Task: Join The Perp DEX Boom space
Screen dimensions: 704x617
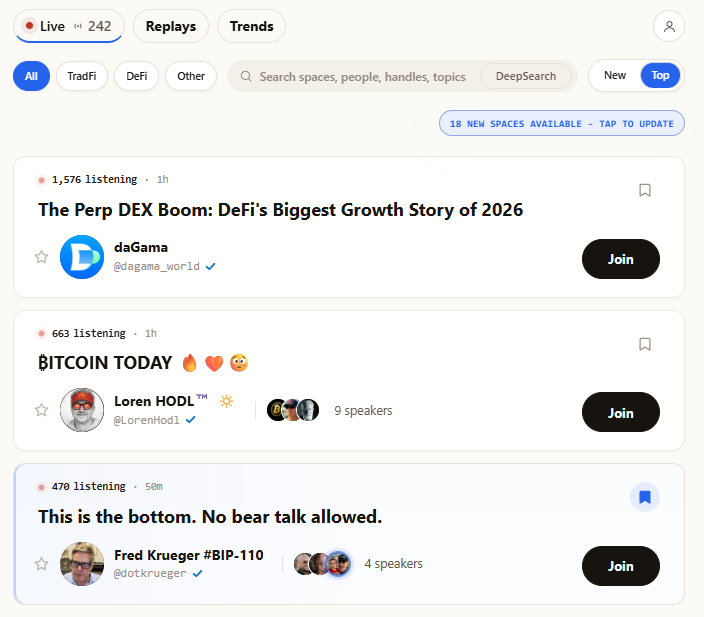Action: click(x=620, y=259)
